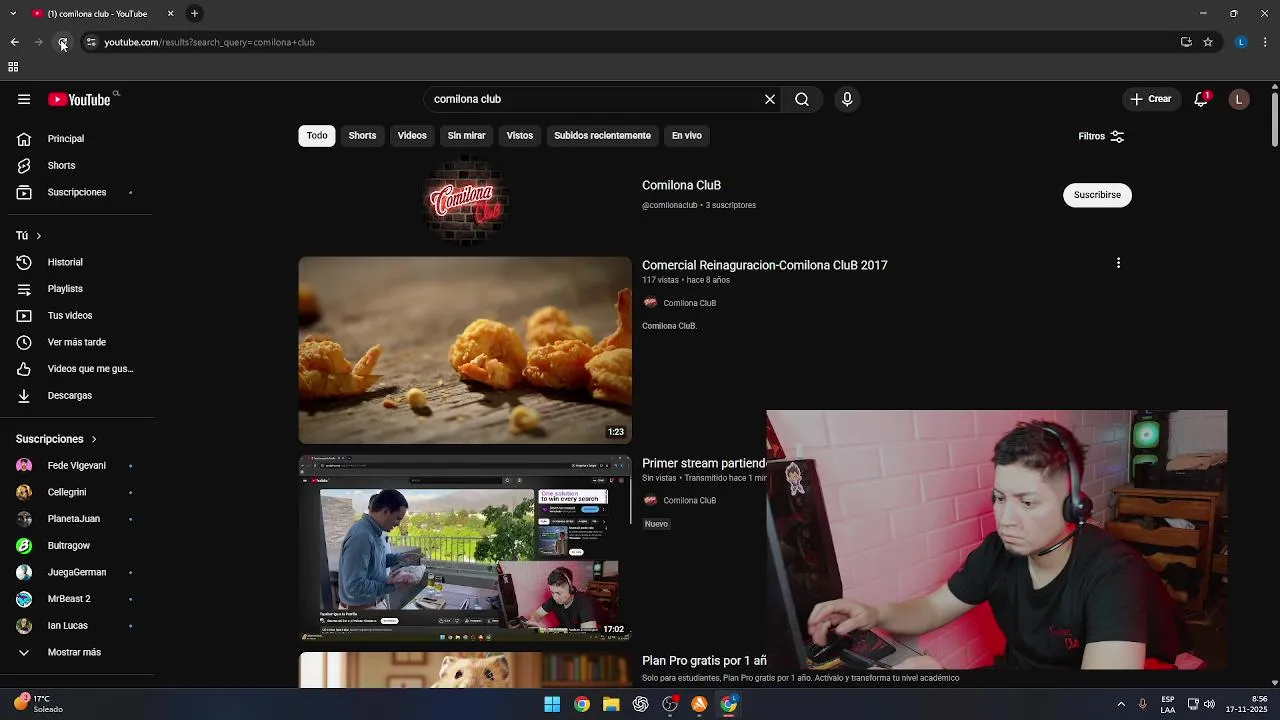The image size is (1280, 720).
Task: Expand the Tú section
Action: pyautogui.click(x=28, y=235)
